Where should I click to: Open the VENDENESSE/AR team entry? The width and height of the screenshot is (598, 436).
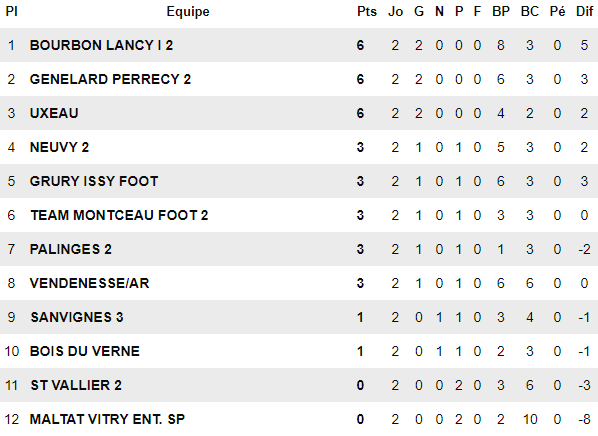tap(90, 283)
